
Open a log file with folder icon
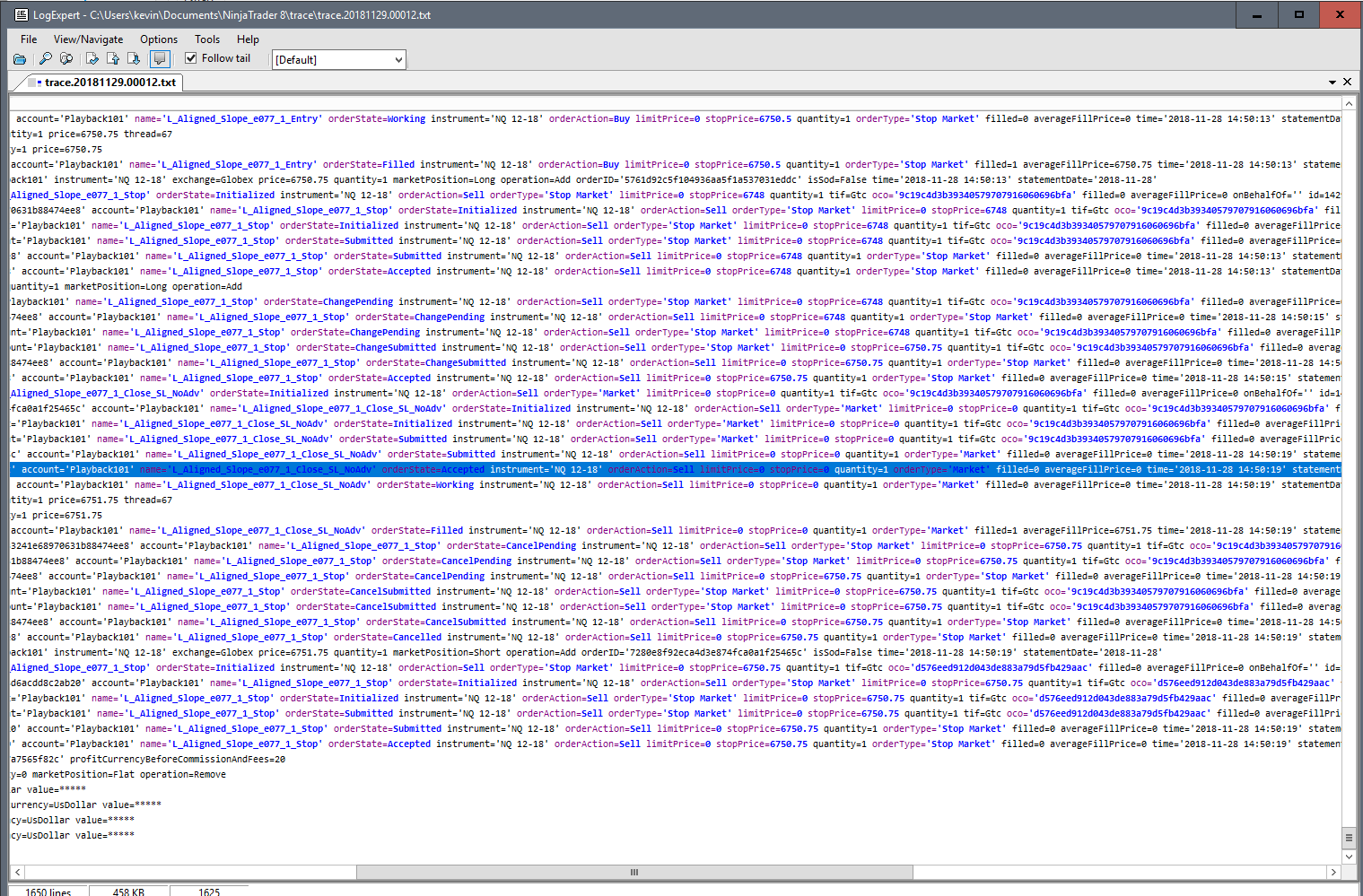pyautogui.click(x=20, y=59)
